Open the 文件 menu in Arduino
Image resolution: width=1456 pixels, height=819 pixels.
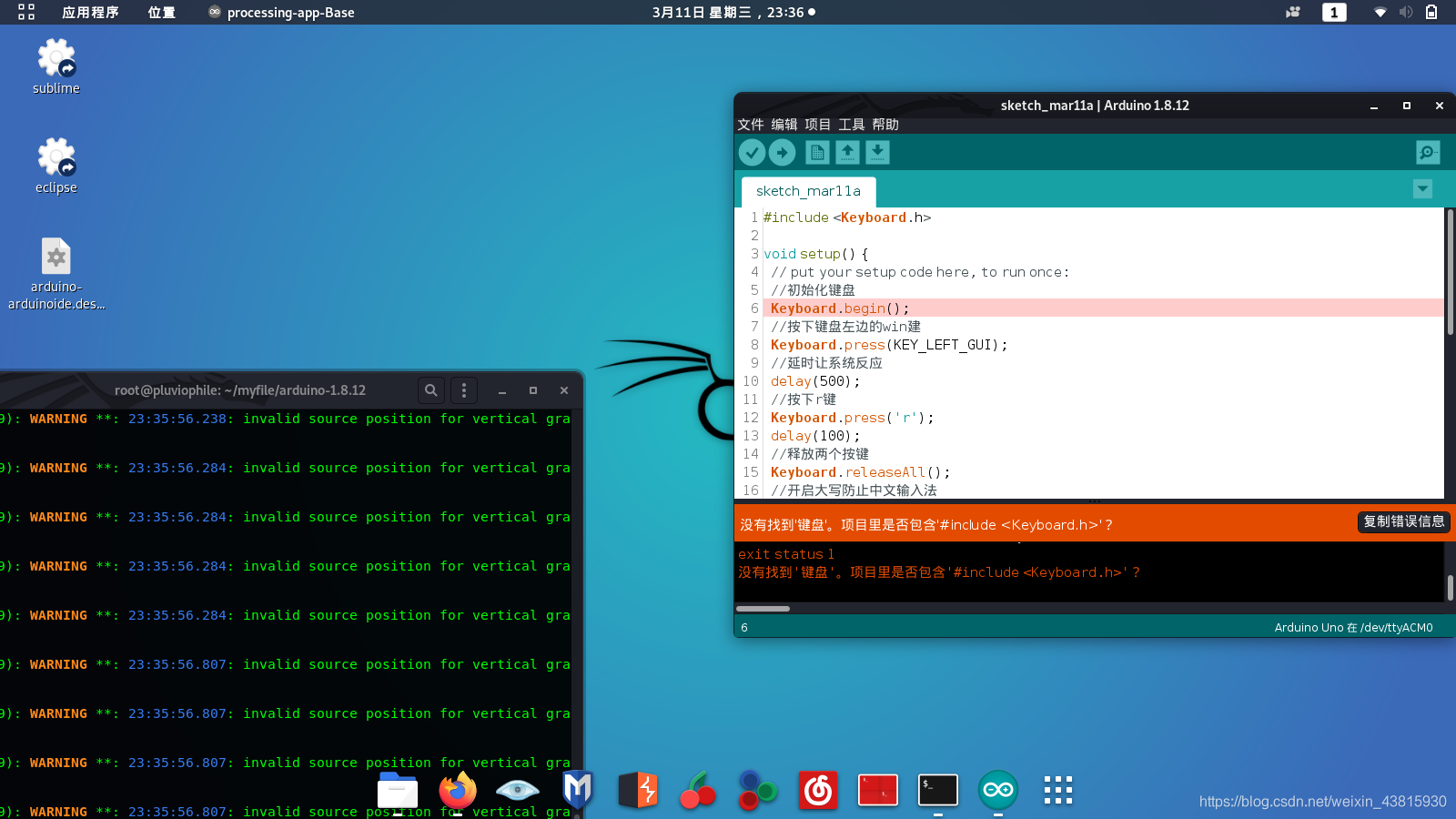pos(750,125)
